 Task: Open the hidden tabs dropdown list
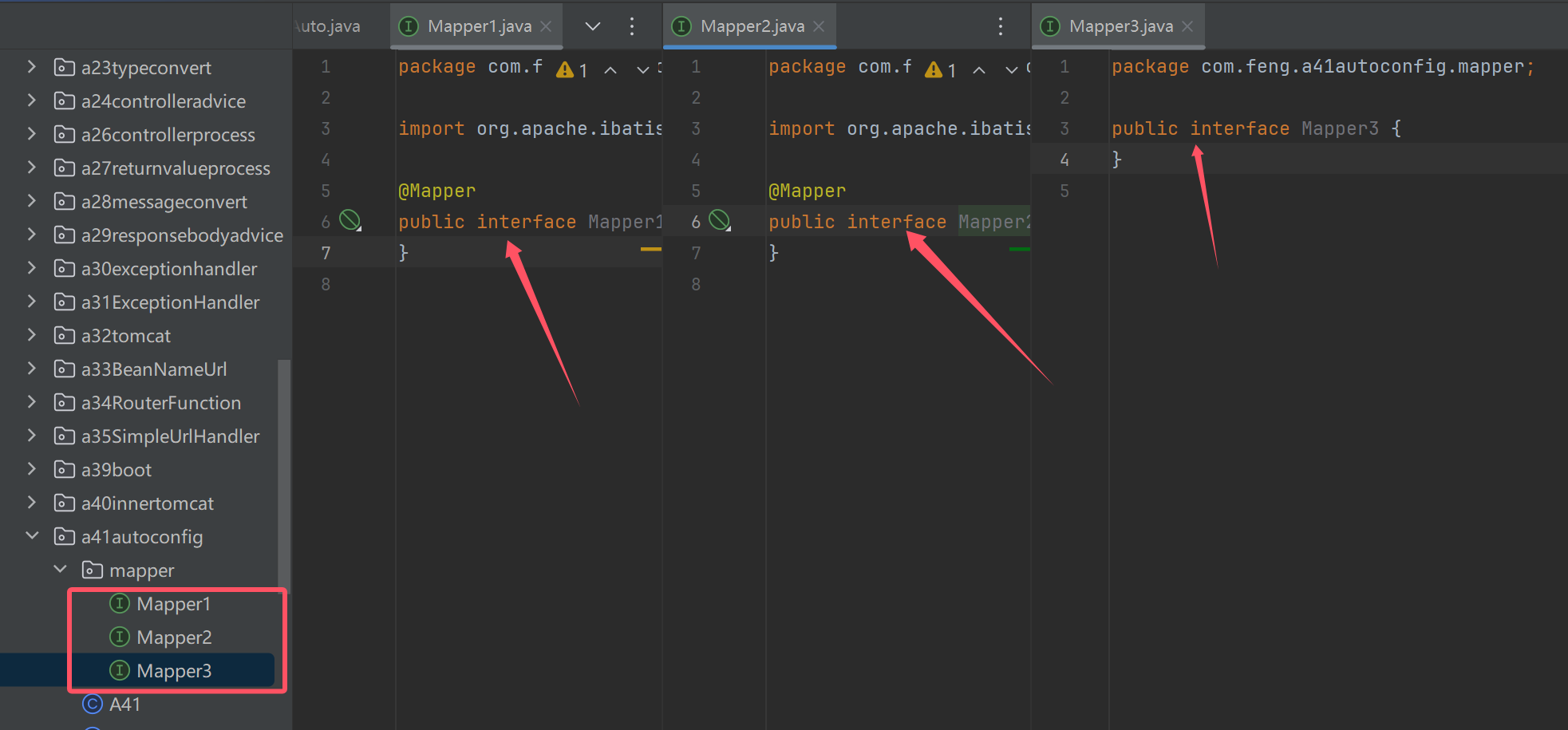click(x=592, y=26)
